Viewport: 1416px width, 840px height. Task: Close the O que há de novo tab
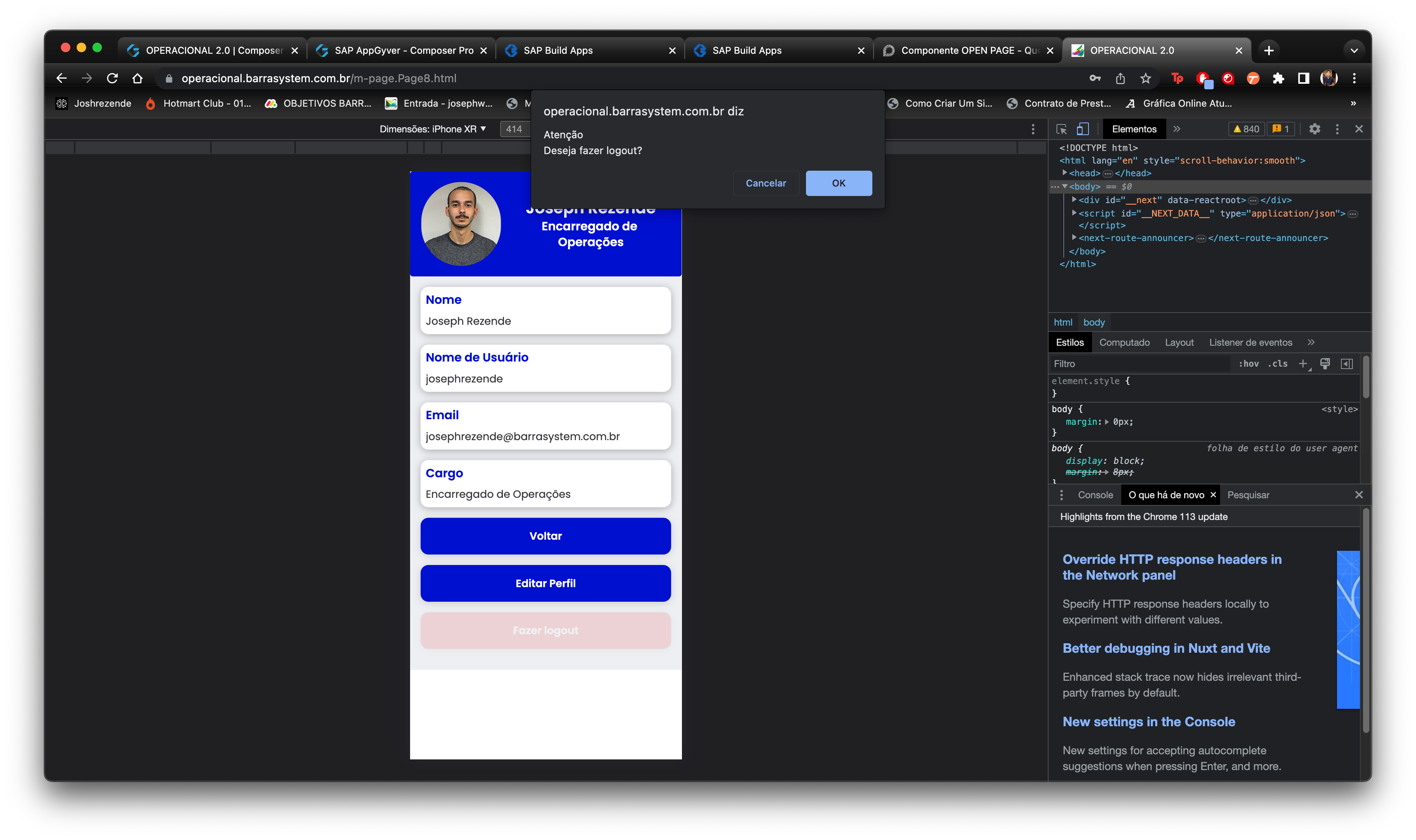[1212, 495]
